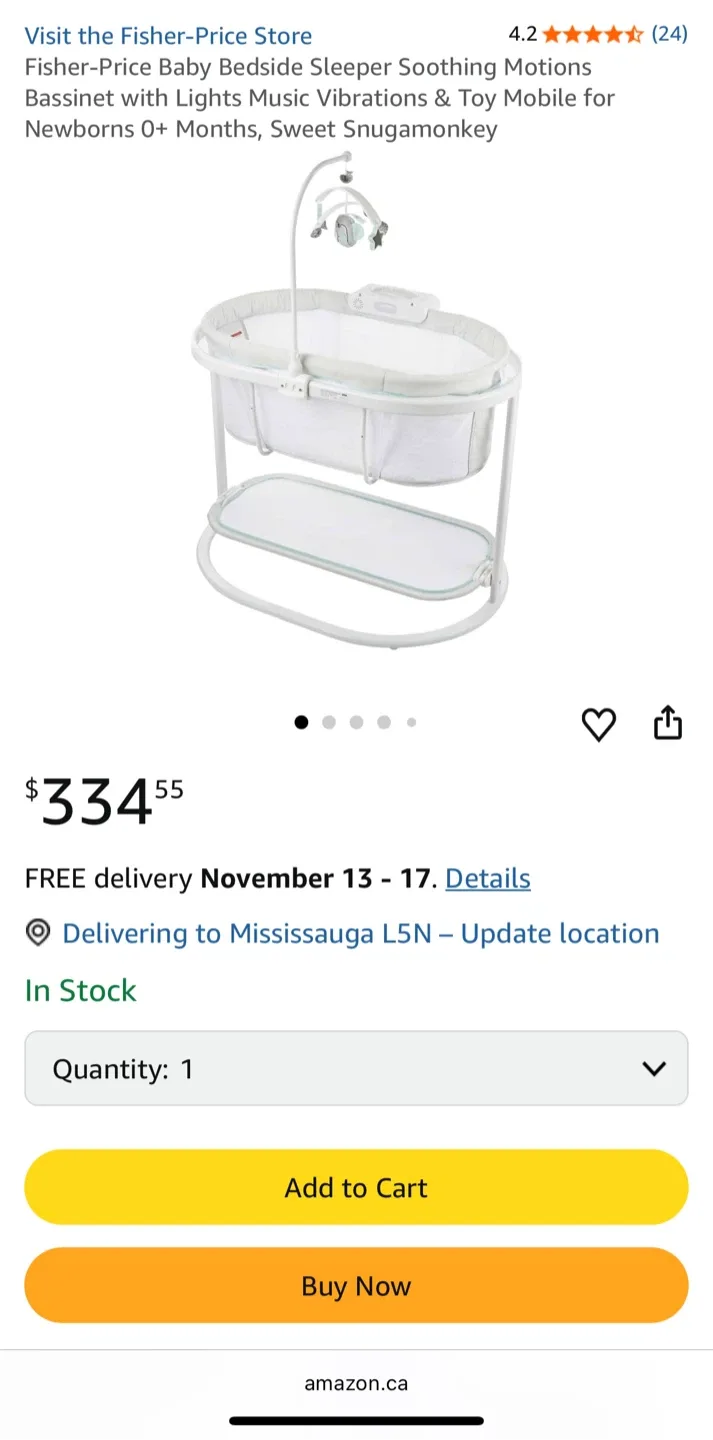The height and width of the screenshot is (1440, 713).
Task: Visit the Fisher-Price Store
Action: (x=168, y=35)
